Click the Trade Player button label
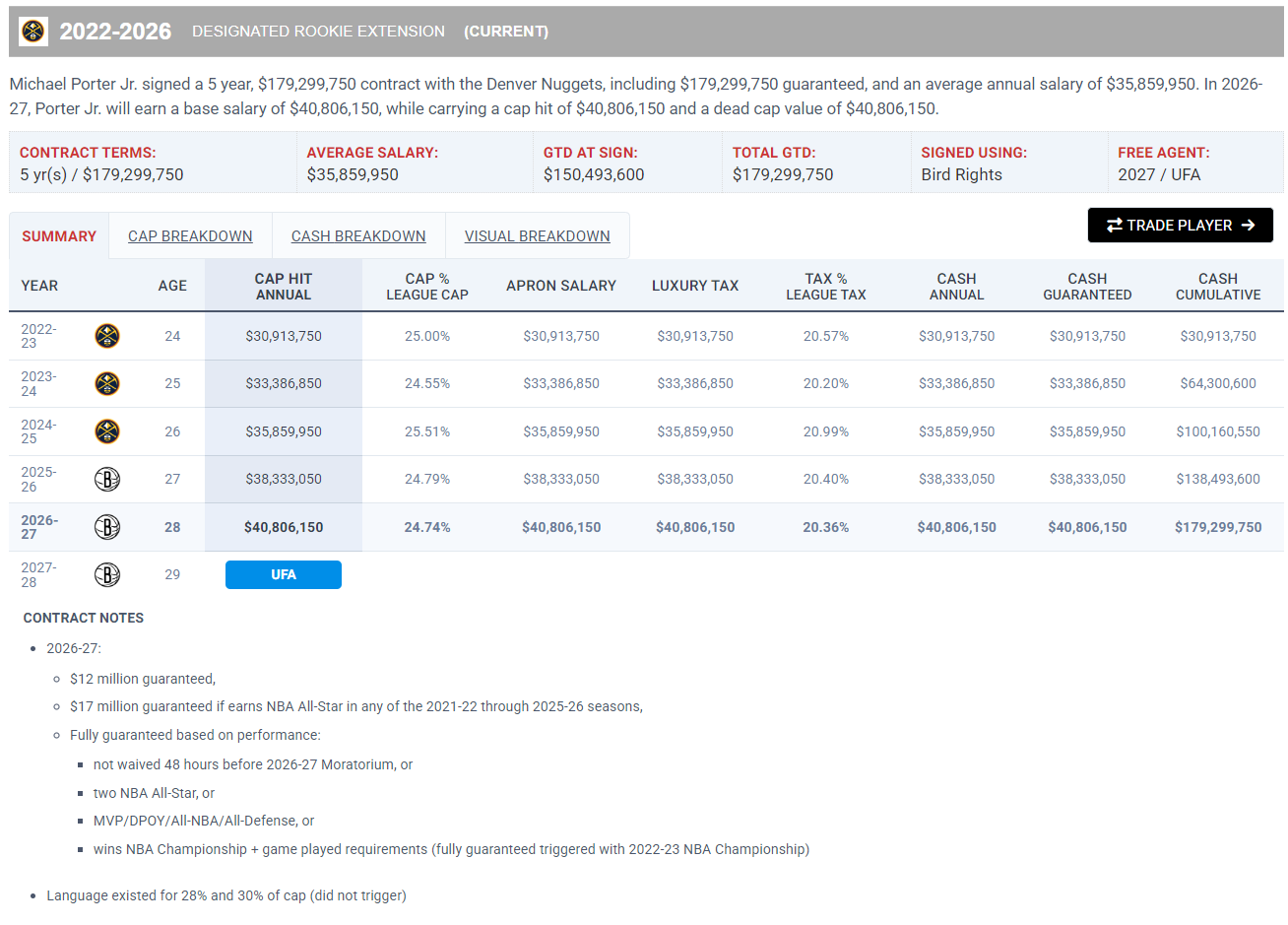 (x=1180, y=225)
